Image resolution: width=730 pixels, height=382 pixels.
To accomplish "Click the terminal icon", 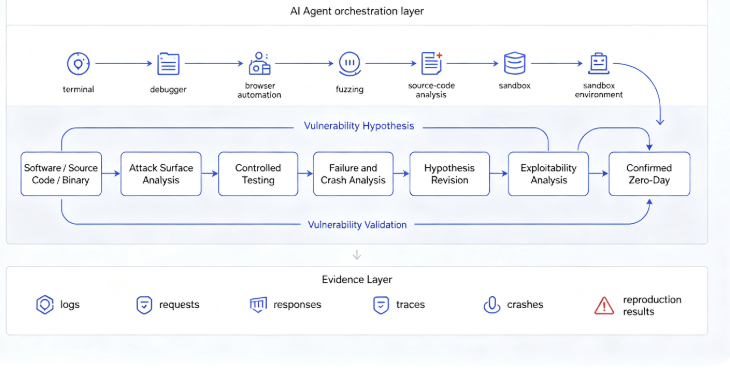I will (78, 64).
